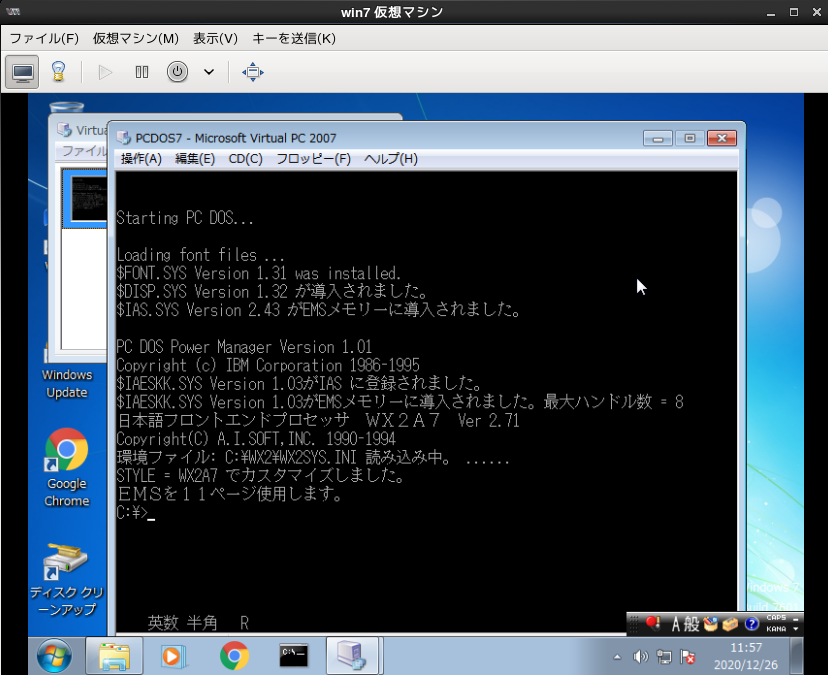Image resolution: width=828 pixels, height=675 pixels.
Task: Open the clock showing 11:57
Action: (x=746, y=656)
